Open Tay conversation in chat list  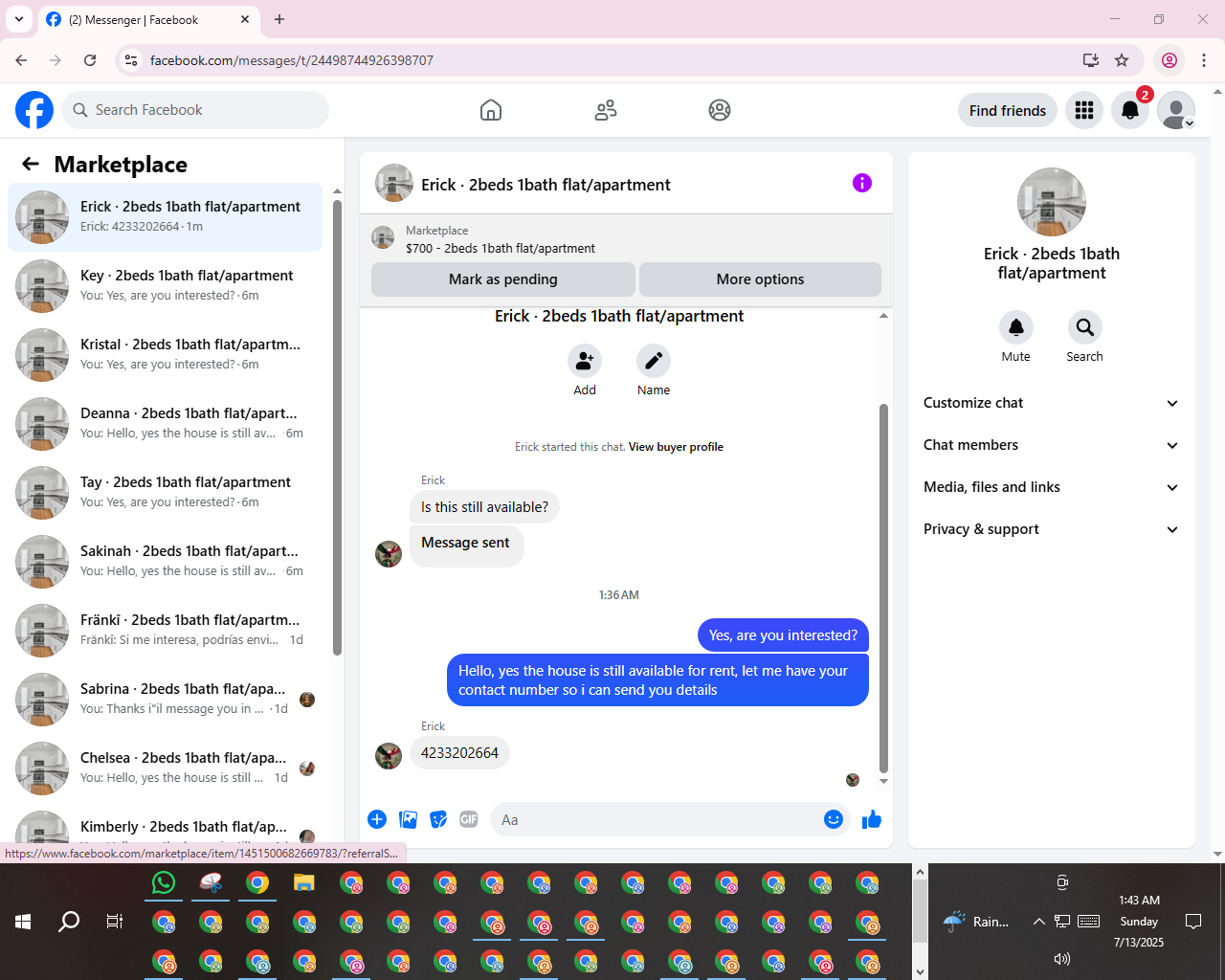click(165, 493)
